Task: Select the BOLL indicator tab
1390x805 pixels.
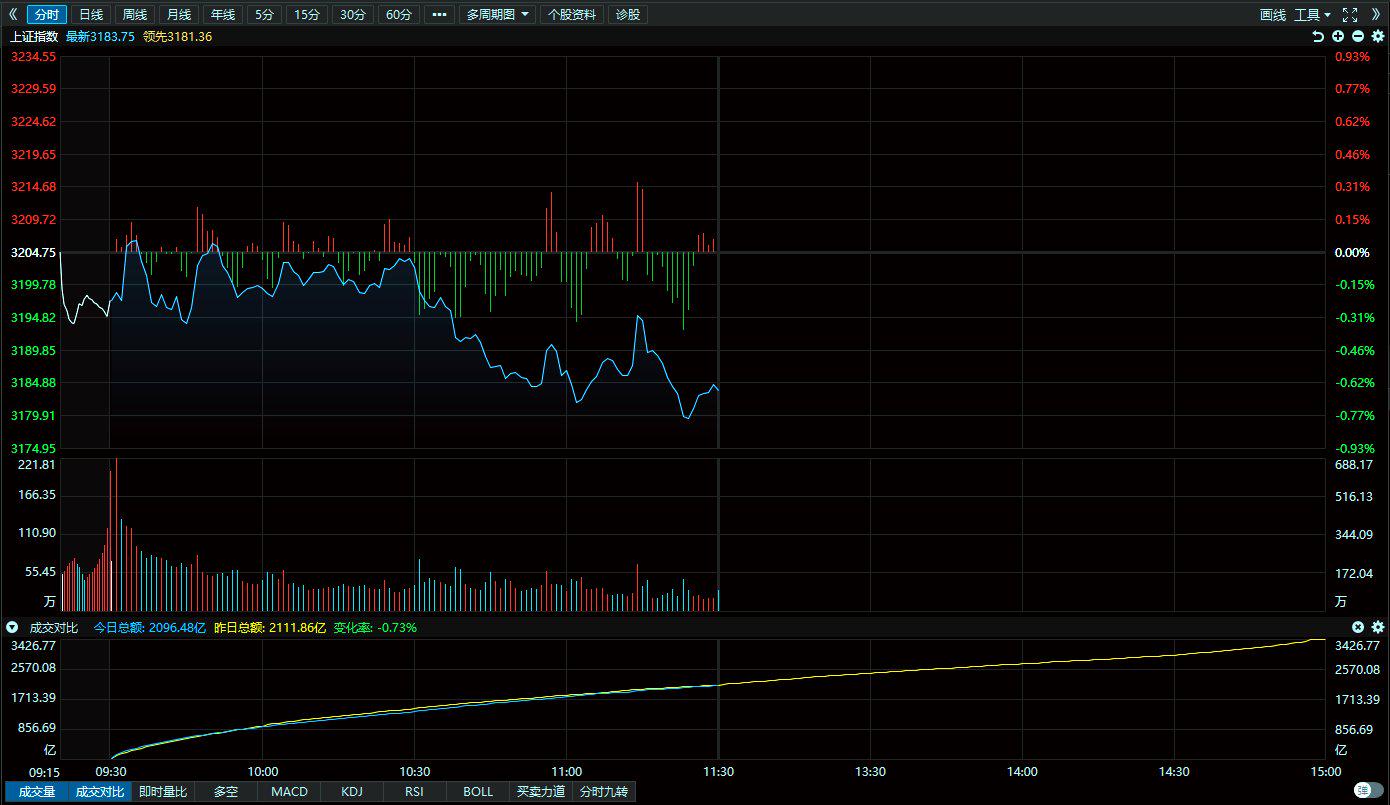Action: coord(478,791)
